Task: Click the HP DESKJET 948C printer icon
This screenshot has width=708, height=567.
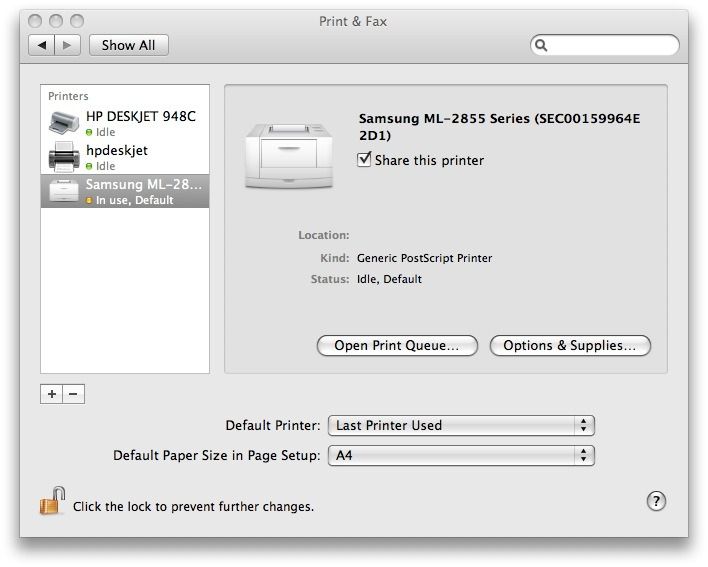Action: coord(64,123)
